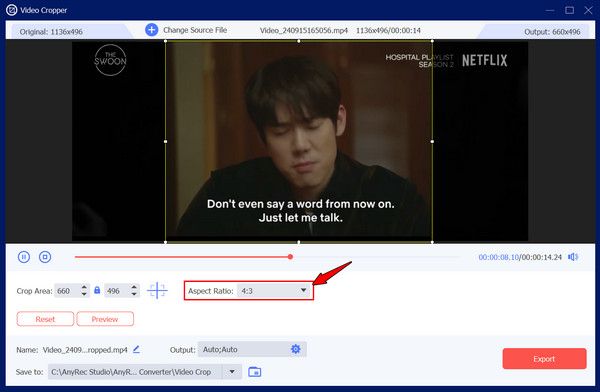Close the Video Cropper window
The image size is (600, 392).
tap(589, 10)
